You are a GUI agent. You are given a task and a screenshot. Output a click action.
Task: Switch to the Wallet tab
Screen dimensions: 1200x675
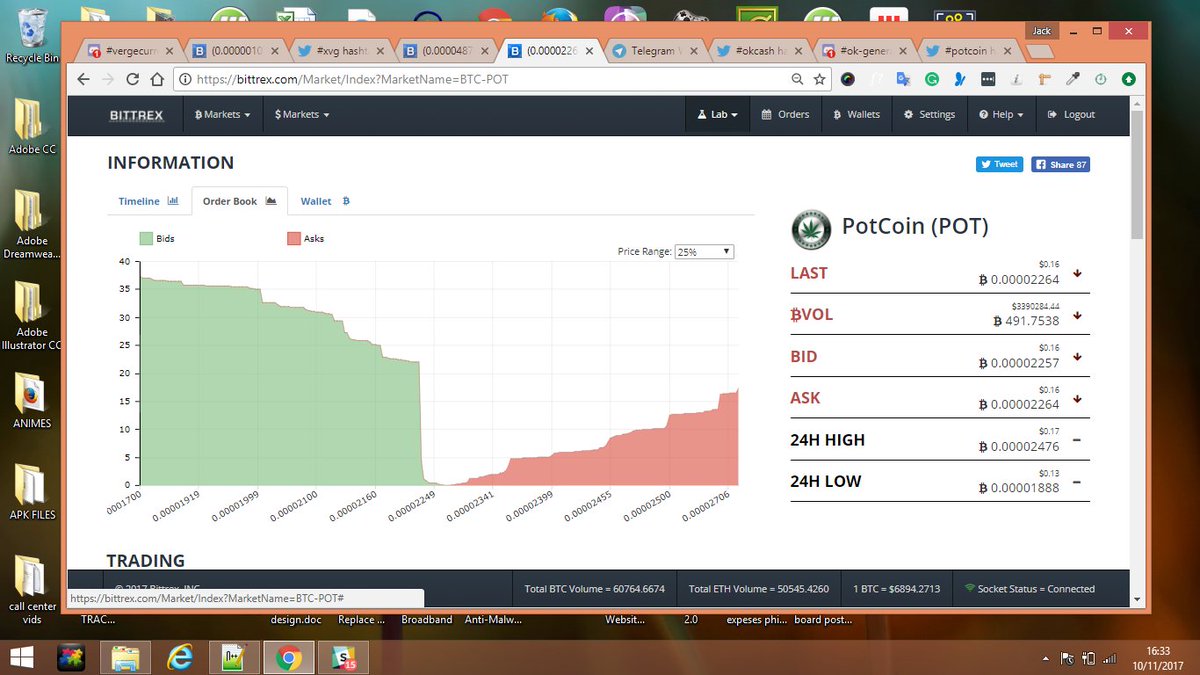(325, 201)
